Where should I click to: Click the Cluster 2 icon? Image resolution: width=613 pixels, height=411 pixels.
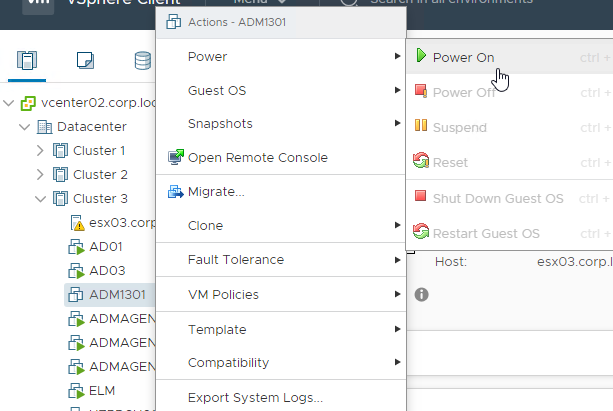(60, 175)
